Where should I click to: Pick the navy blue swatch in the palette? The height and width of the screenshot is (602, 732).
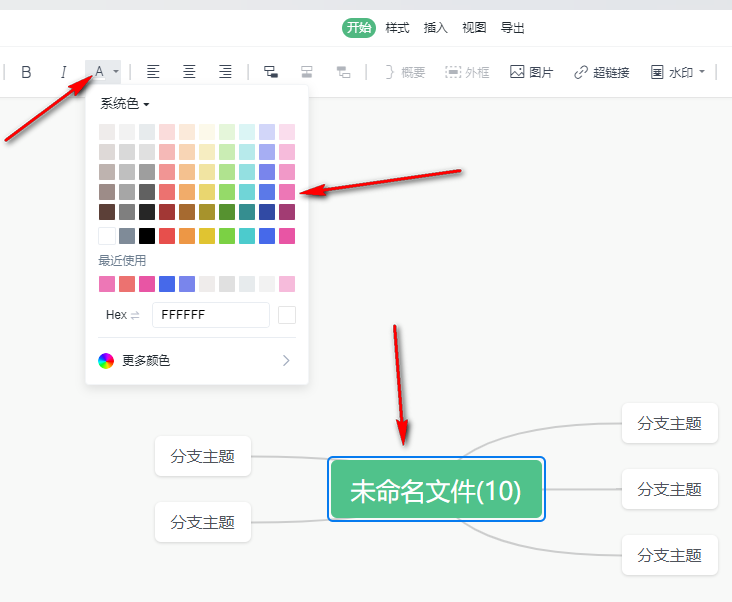tap(267, 212)
